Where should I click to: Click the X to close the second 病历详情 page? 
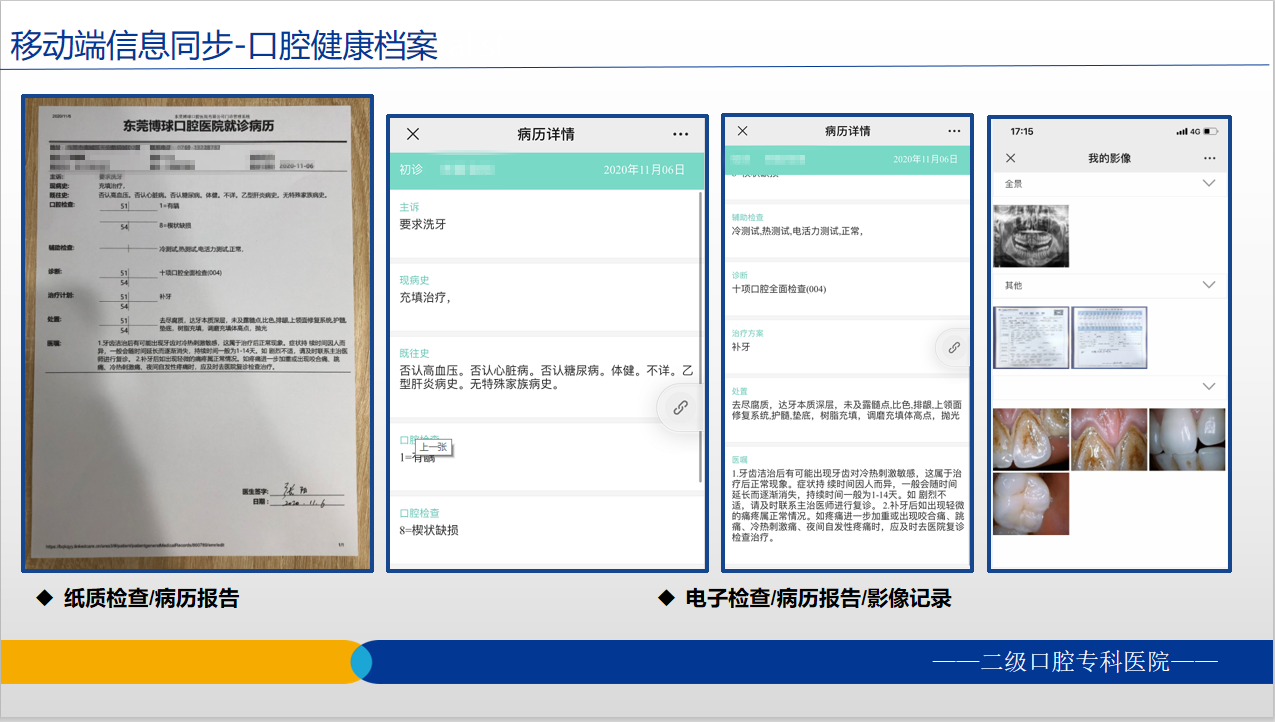742,131
